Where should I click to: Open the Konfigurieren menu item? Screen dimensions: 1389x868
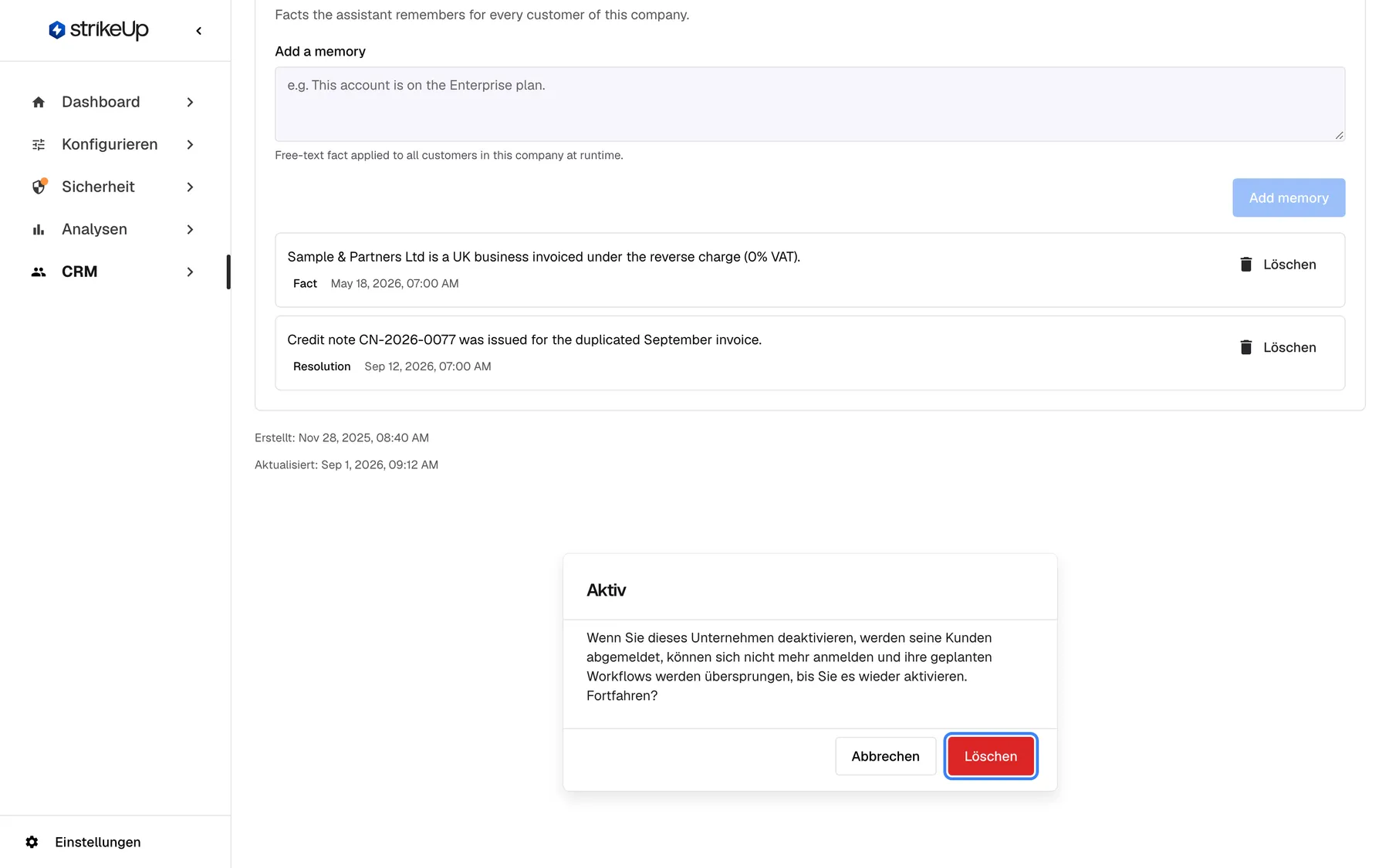click(114, 144)
